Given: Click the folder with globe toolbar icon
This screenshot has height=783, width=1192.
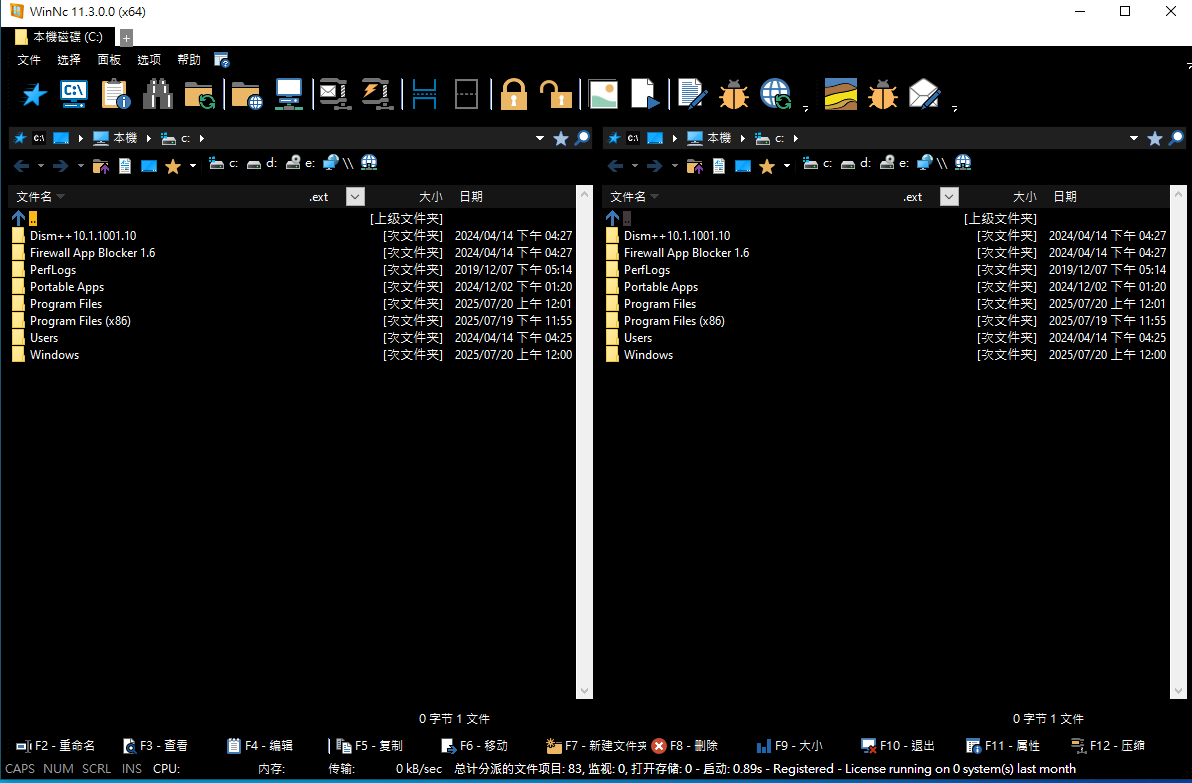Looking at the screenshot, I should (x=247, y=95).
